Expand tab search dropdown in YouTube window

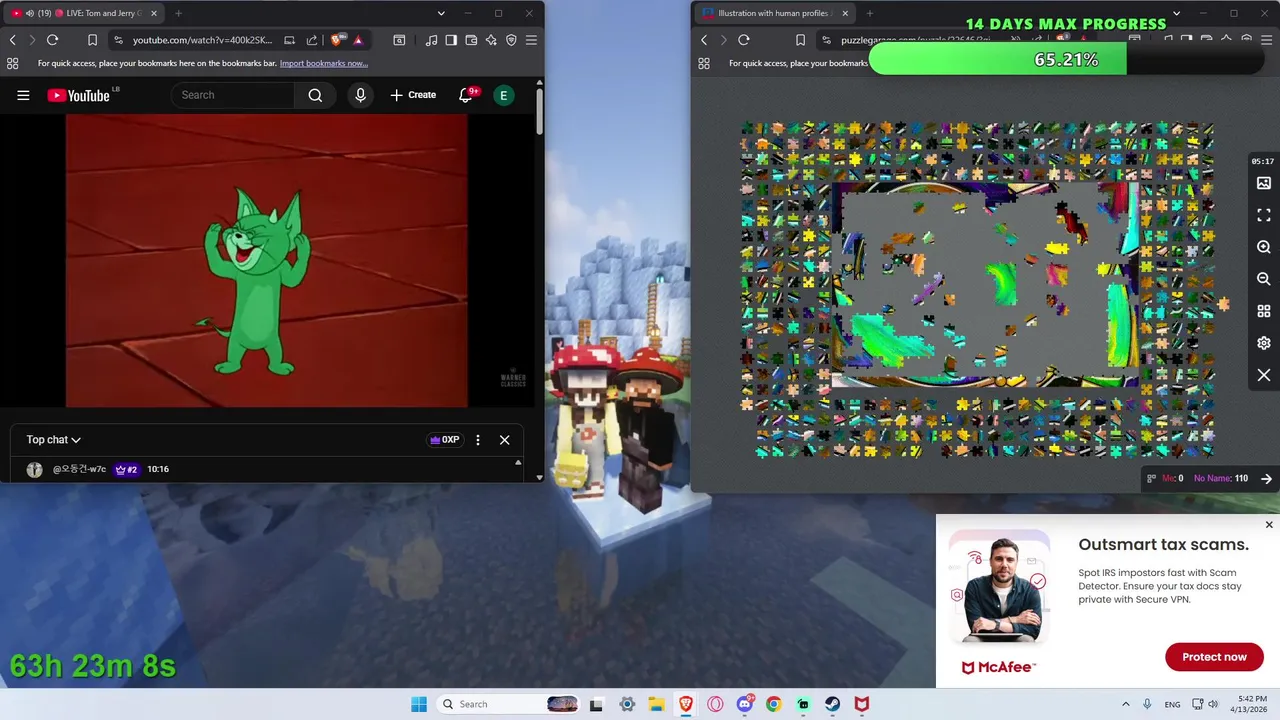click(441, 13)
